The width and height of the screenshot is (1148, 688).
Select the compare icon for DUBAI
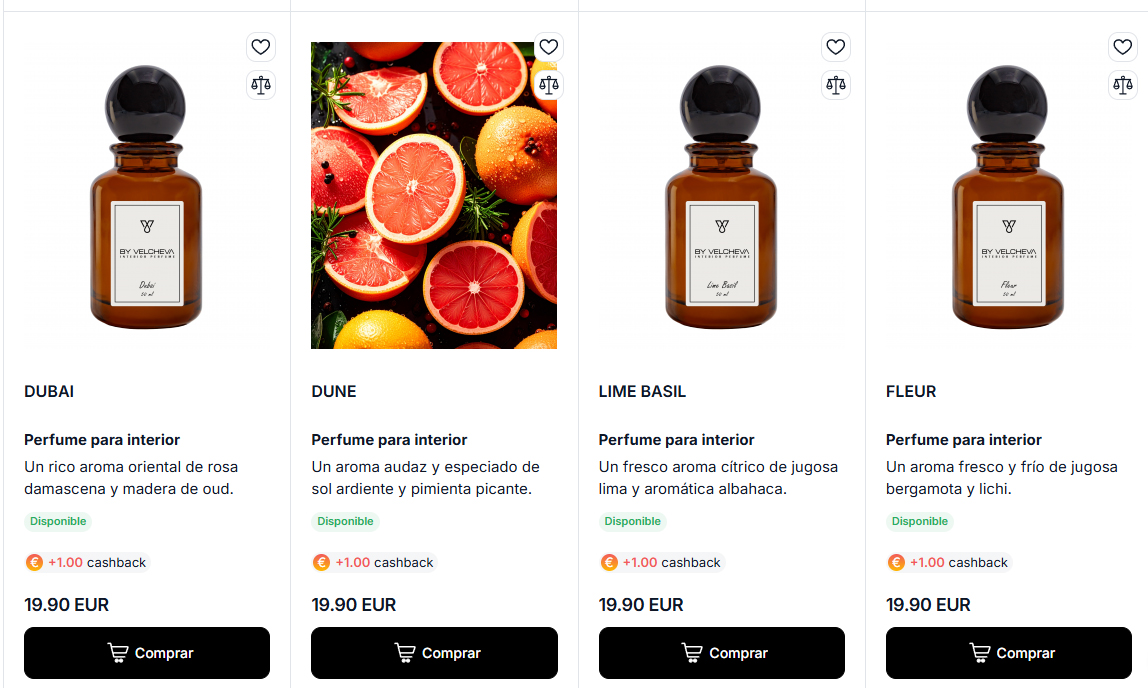point(261,85)
